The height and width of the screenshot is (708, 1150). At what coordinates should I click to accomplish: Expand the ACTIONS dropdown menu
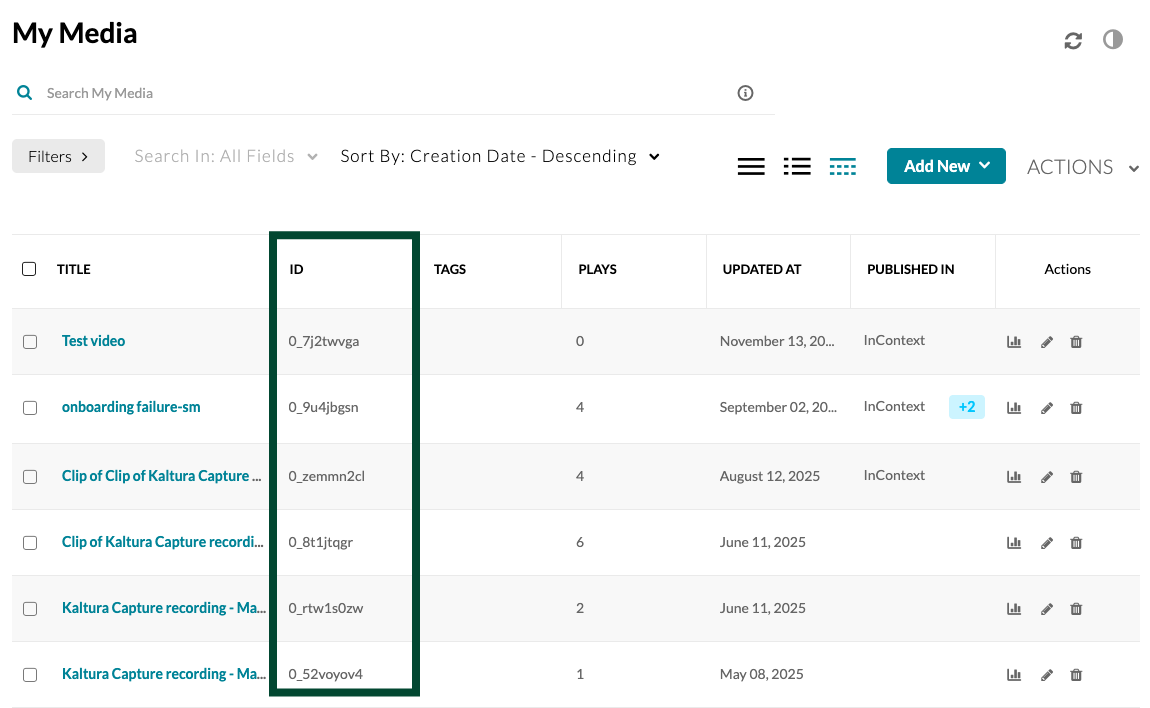pos(1082,167)
